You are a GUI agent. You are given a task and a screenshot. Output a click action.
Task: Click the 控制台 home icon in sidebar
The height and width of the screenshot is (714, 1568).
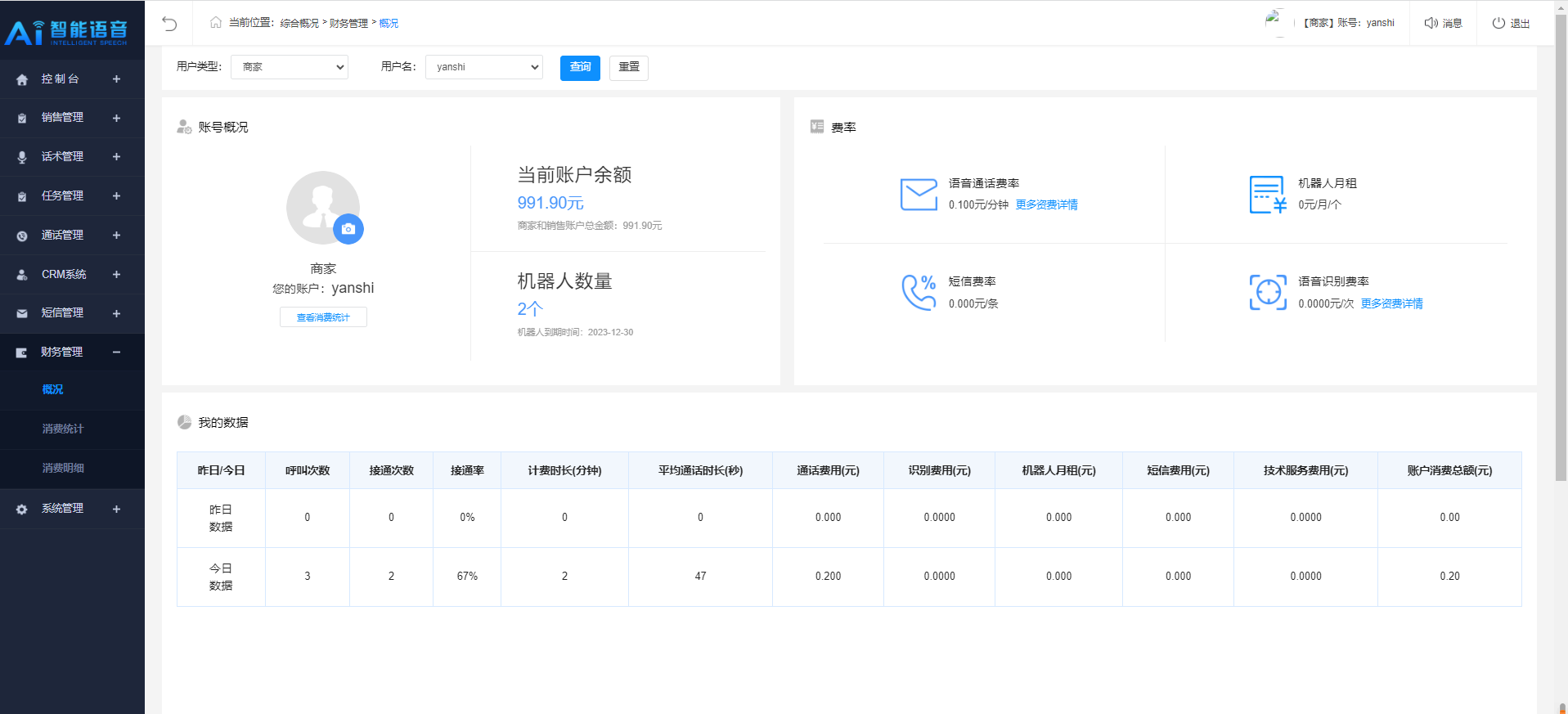[x=22, y=79]
